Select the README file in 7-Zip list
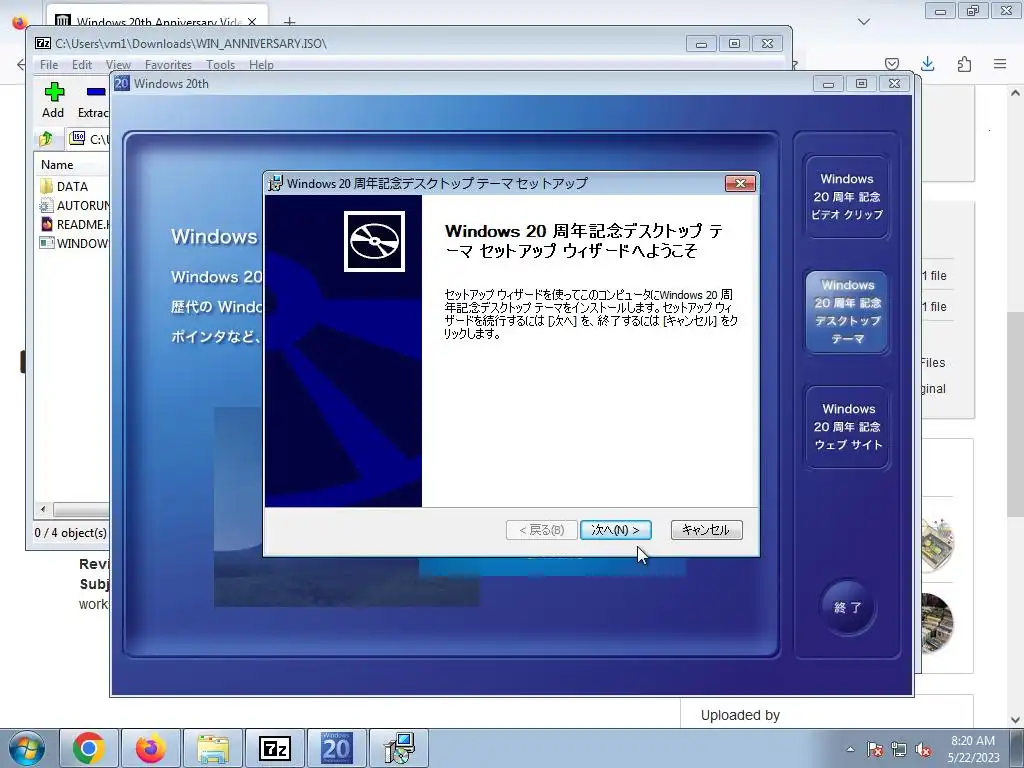1024x768 pixels. point(73,224)
